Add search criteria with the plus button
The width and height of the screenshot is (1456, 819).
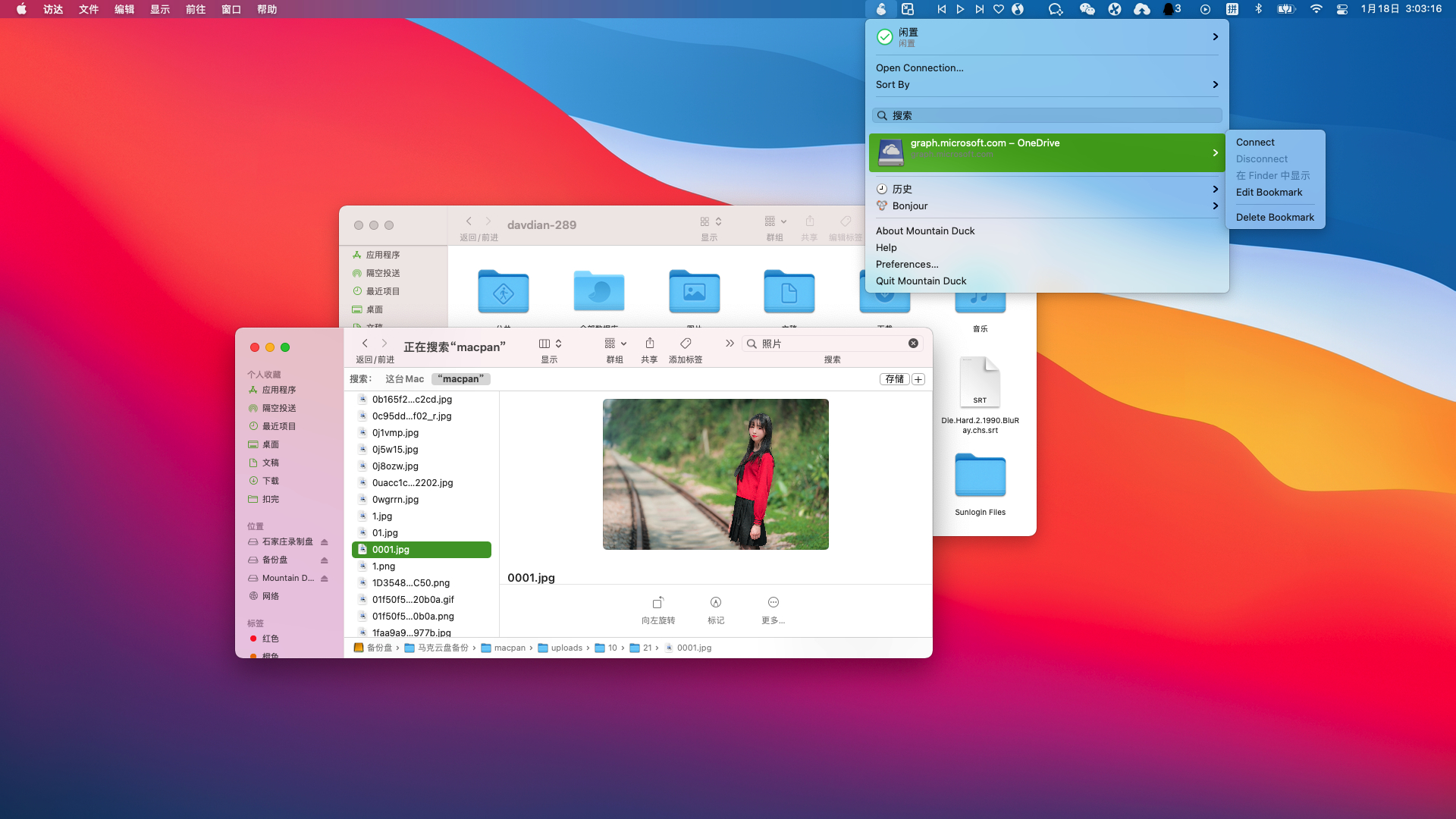tap(918, 379)
